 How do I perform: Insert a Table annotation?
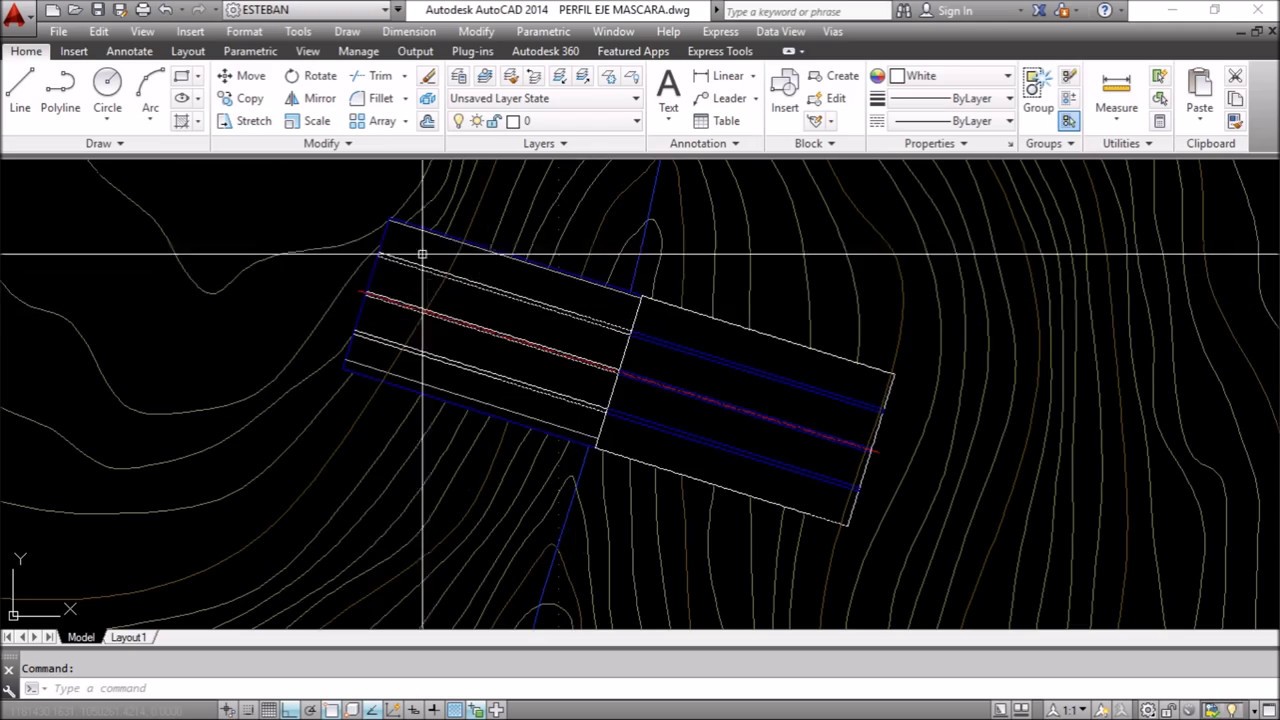click(716, 121)
